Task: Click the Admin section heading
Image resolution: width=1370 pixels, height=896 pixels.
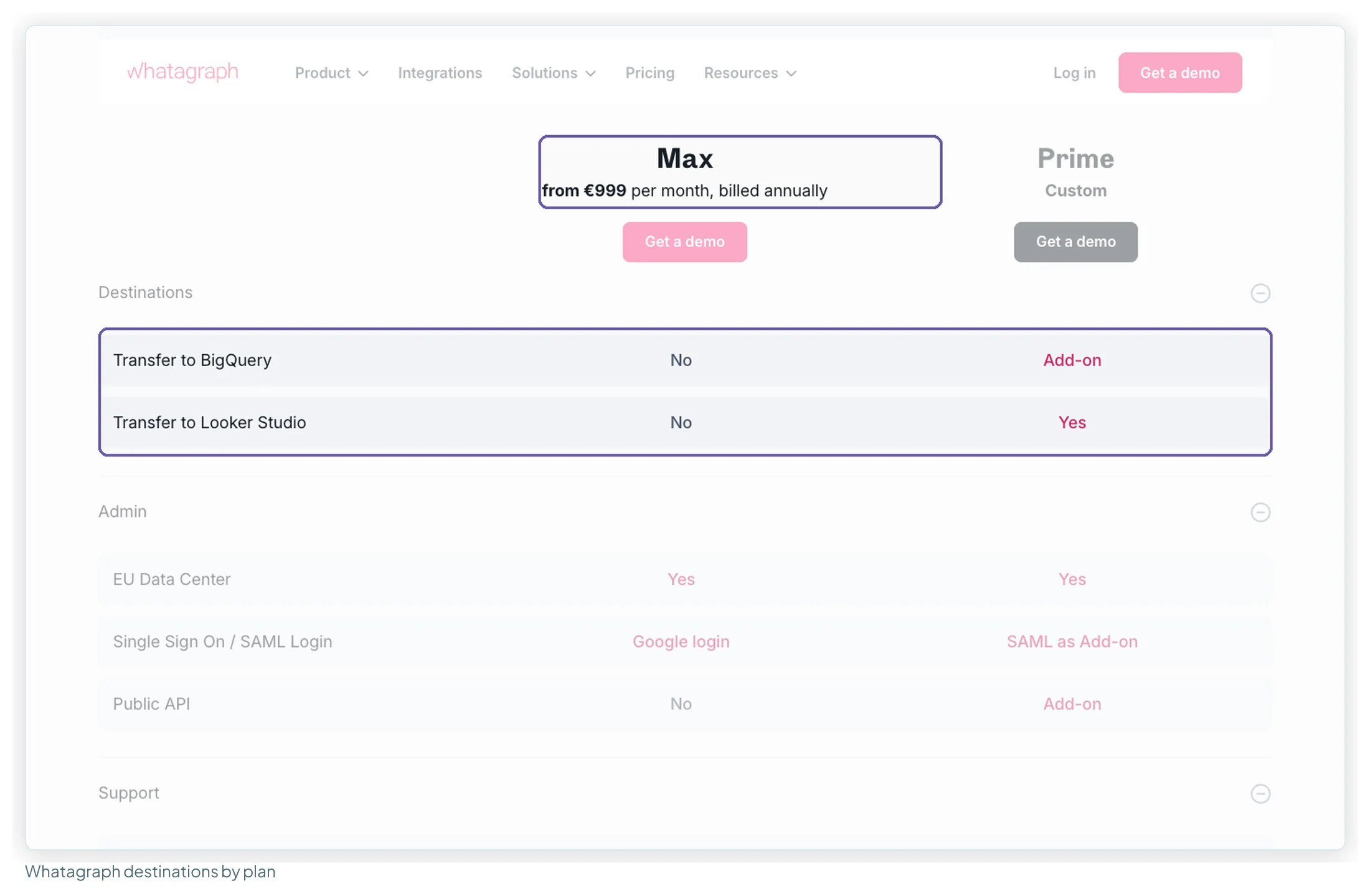Action: (122, 511)
